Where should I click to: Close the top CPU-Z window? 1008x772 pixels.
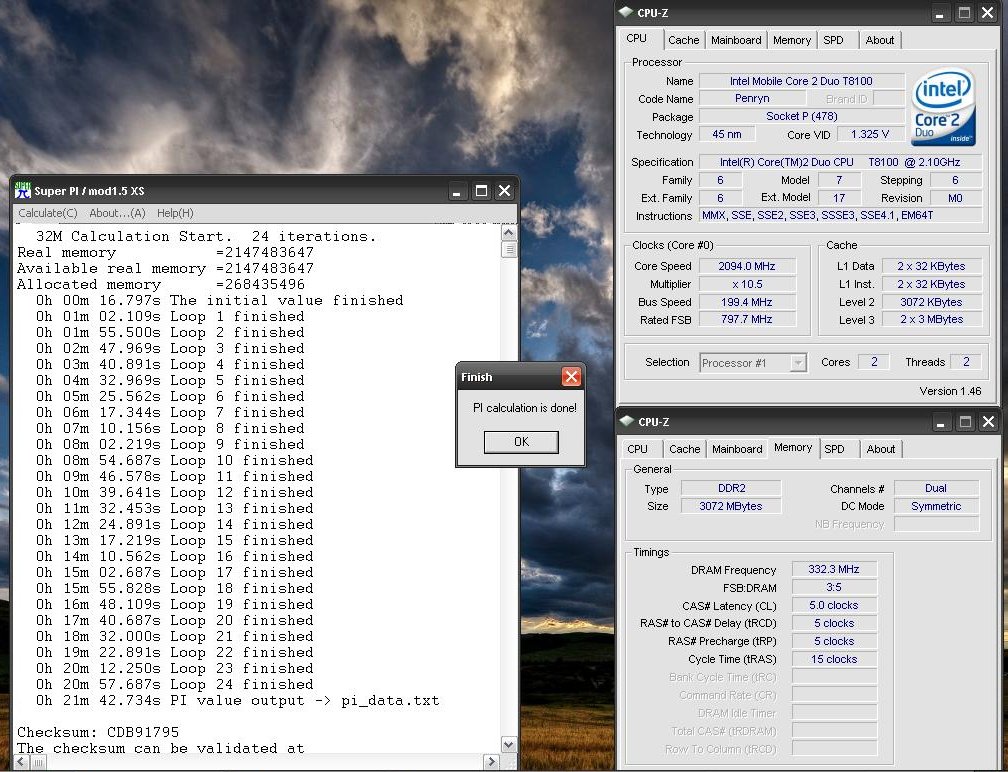[987, 13]
